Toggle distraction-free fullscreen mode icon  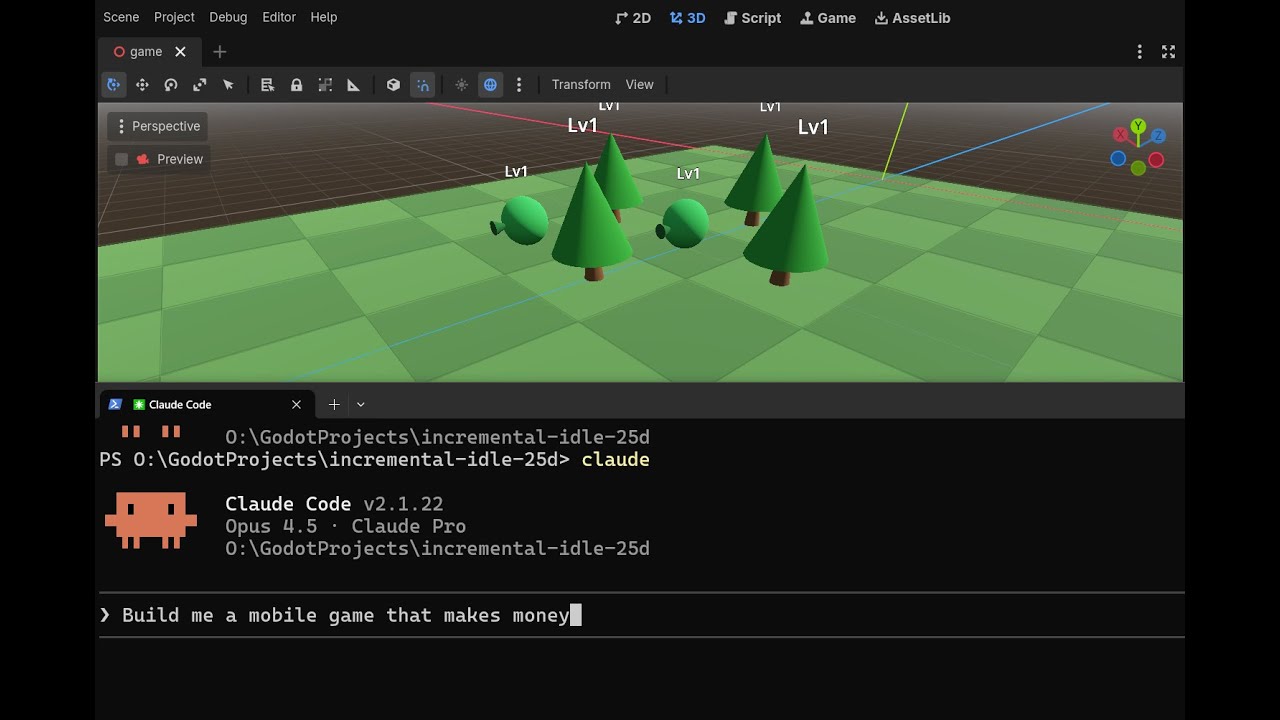[x=1168, y=52]
